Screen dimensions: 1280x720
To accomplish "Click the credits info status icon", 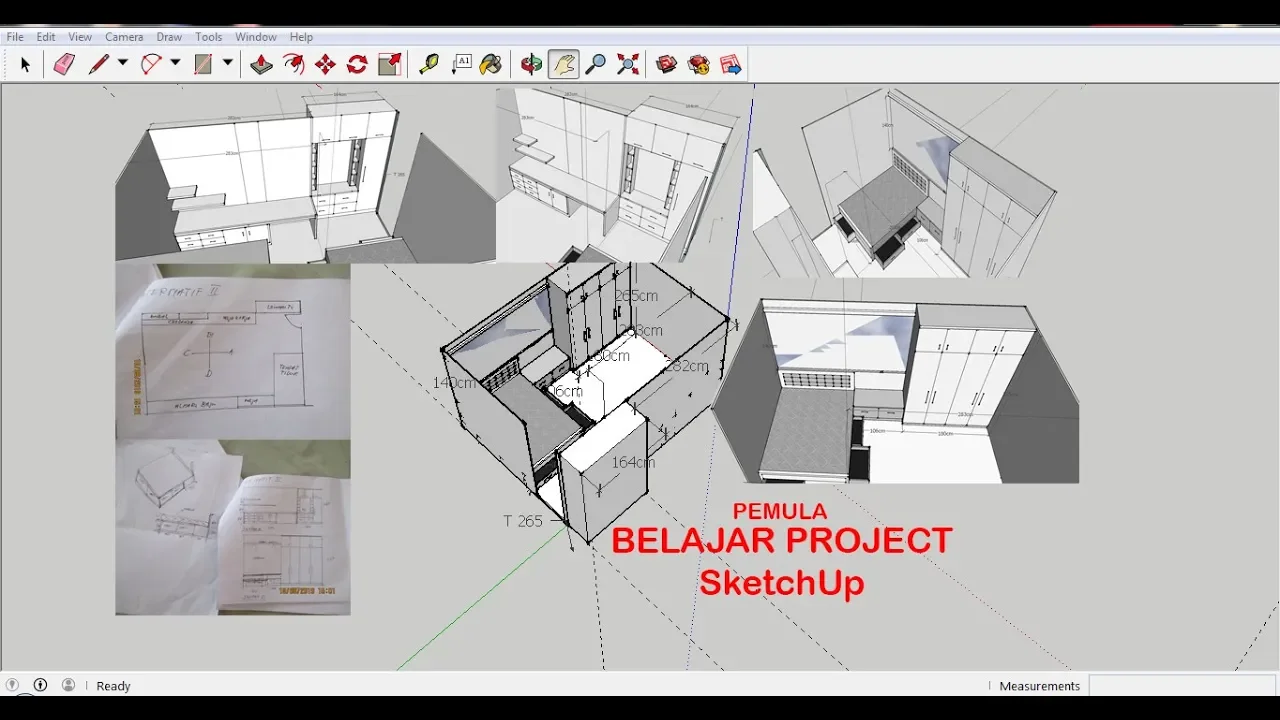I will 40,685.
